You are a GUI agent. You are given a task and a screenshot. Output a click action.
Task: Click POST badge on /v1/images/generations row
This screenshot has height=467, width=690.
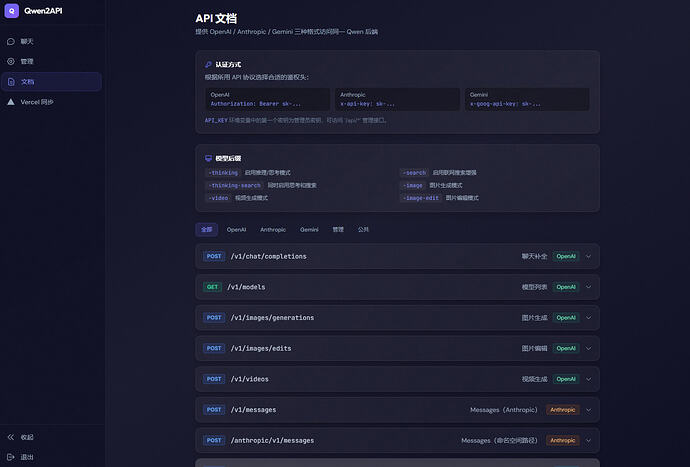click(214, 318)
